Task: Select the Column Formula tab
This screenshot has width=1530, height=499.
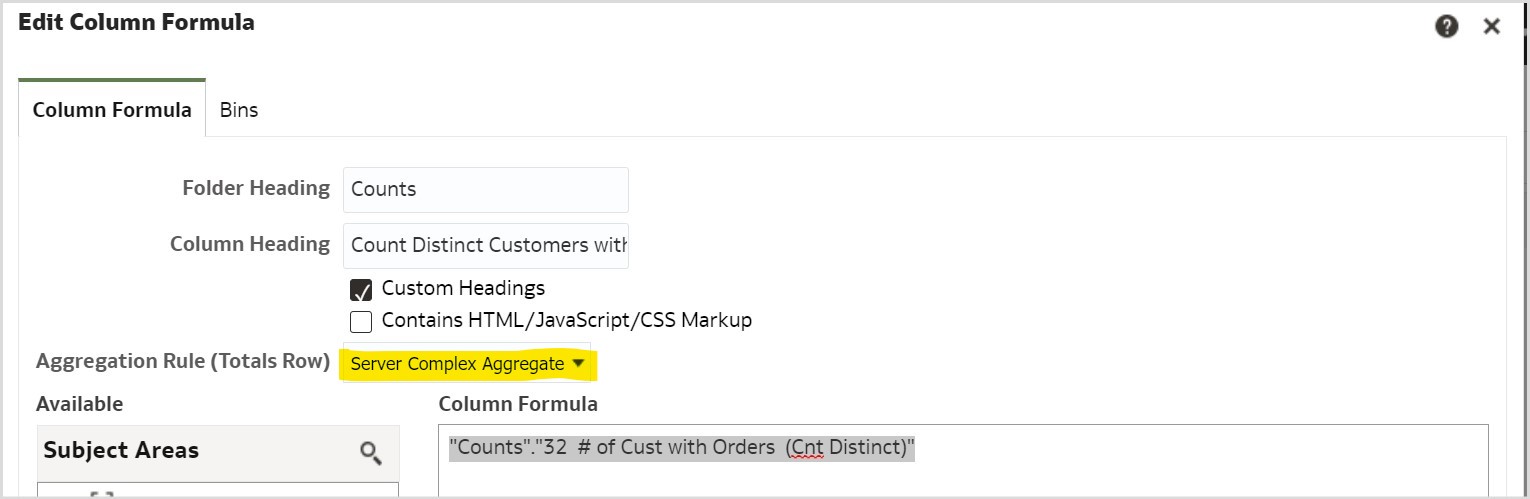Action: 112,110
